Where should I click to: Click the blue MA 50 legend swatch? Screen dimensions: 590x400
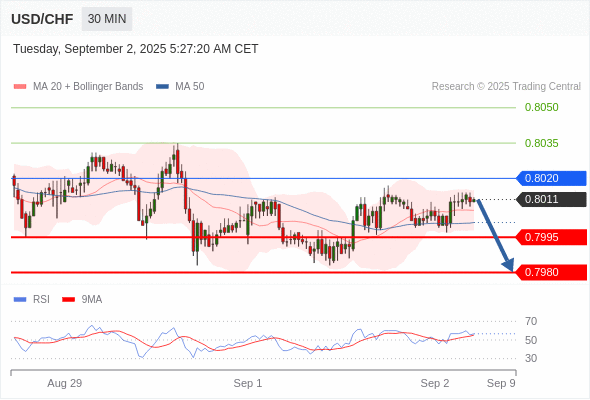tap(162, 87)
